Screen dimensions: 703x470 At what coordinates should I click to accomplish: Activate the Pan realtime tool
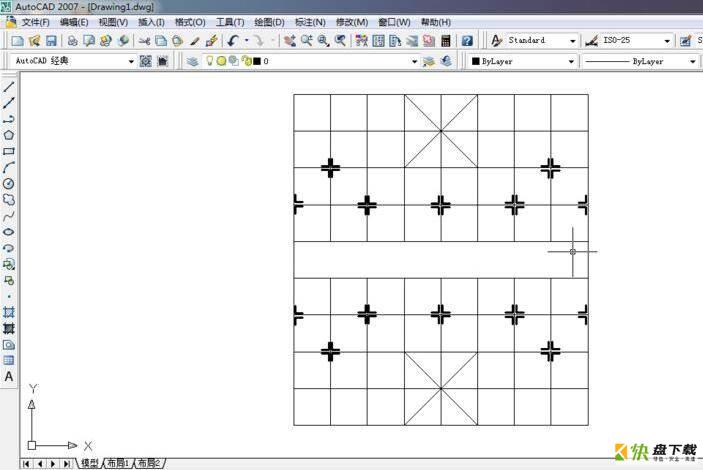click(x=290, y=41)
